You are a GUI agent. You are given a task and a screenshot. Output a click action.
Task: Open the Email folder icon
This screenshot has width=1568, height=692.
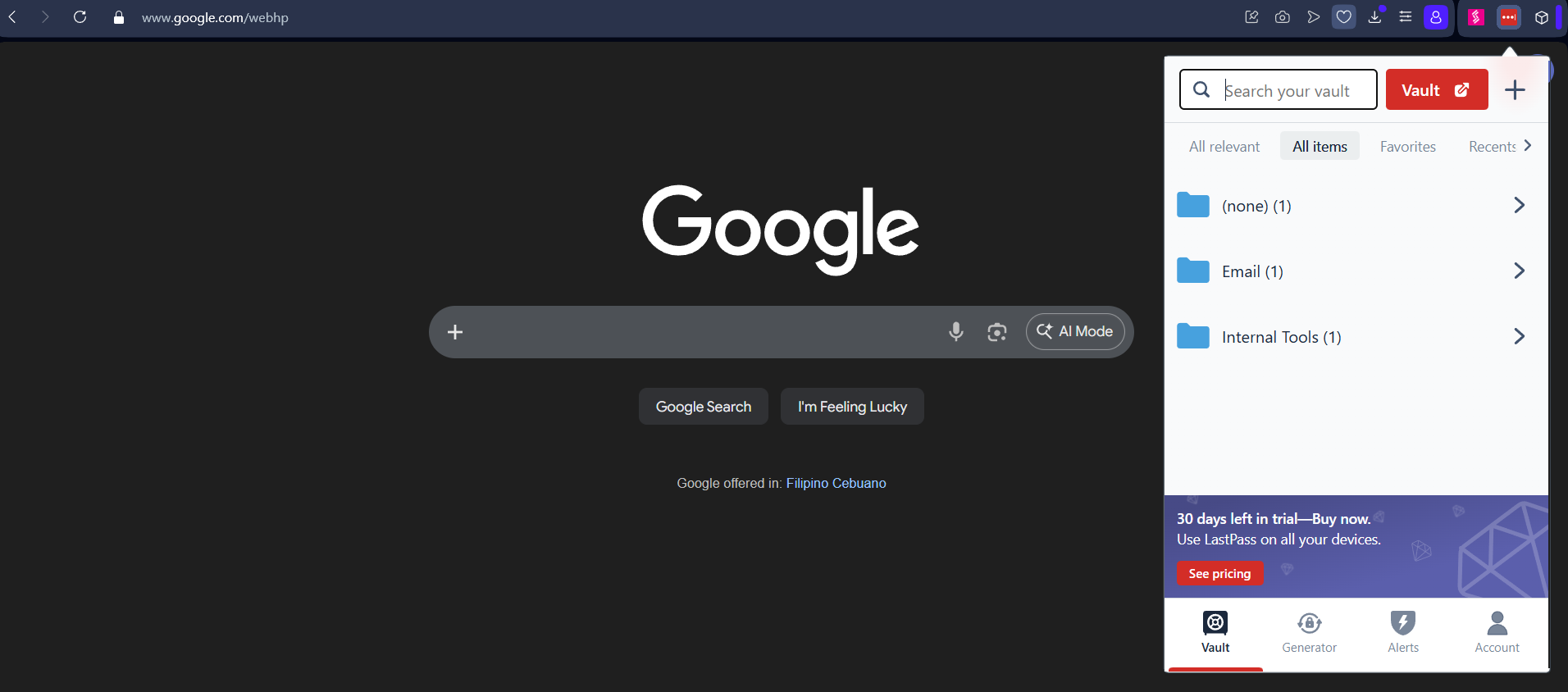1193,271
